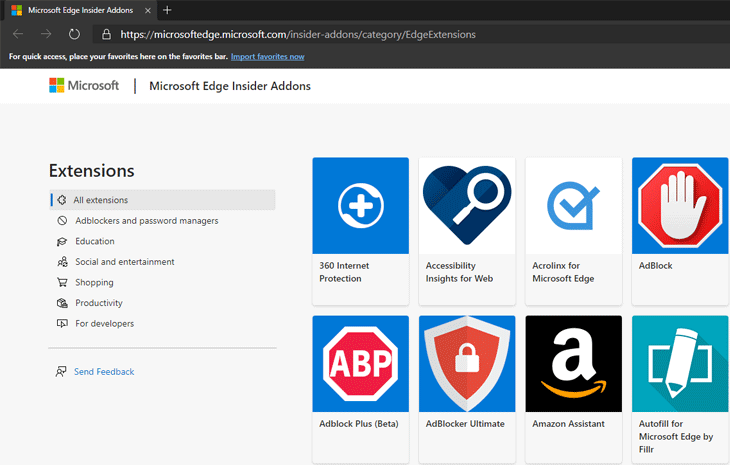The width and height of the screenshot is (730, 465).
Task: Click the Education graduation cap icon
Action: pyautogui.click(x=62, y=242)
